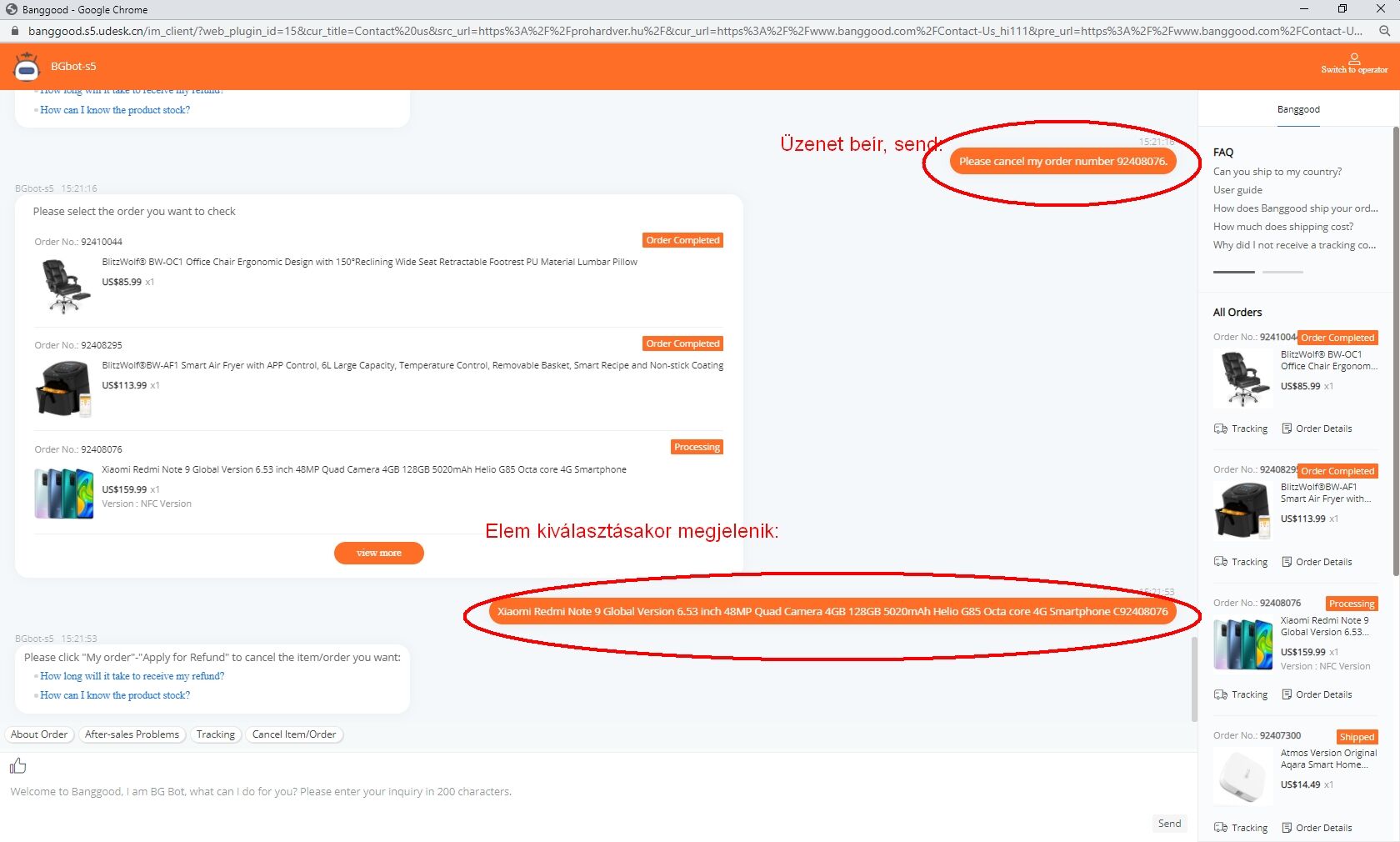Choose the Tracking quick reply chip

coord(216,734)
